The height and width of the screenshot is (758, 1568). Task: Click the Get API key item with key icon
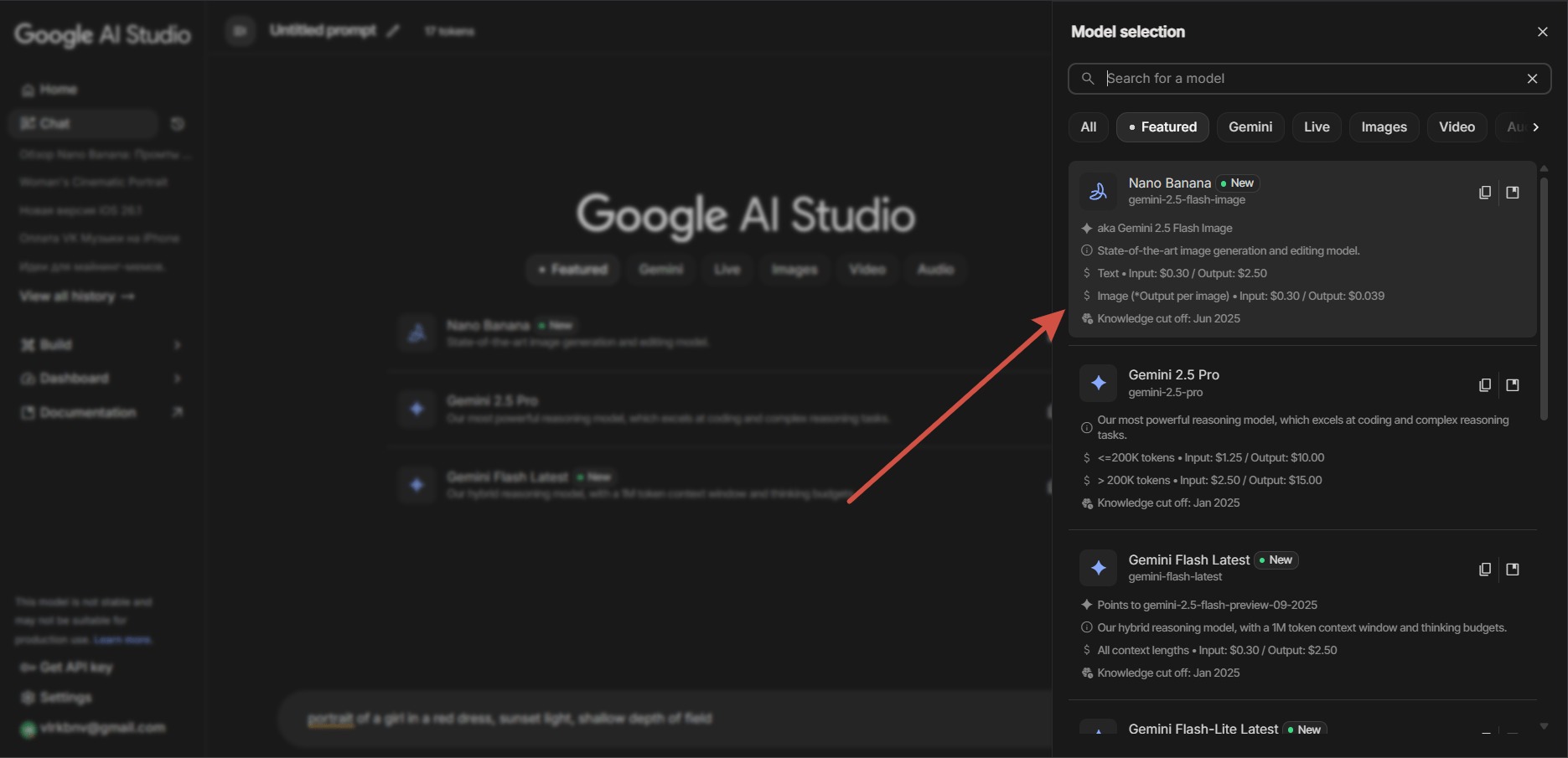coord(66,668)
